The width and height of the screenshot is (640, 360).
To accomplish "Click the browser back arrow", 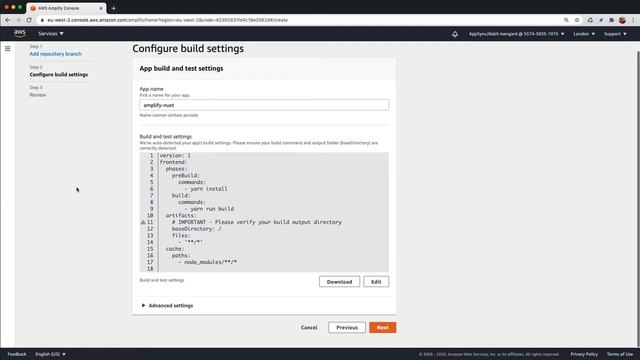I will 8,20.
